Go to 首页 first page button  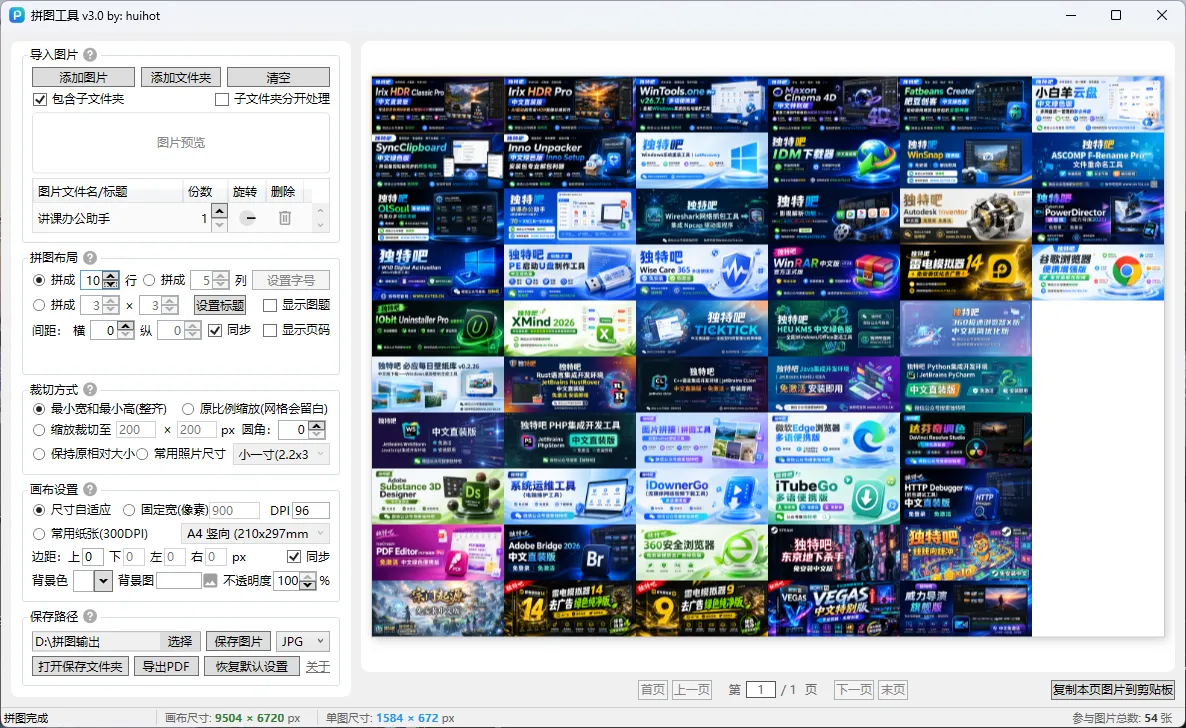653,689
